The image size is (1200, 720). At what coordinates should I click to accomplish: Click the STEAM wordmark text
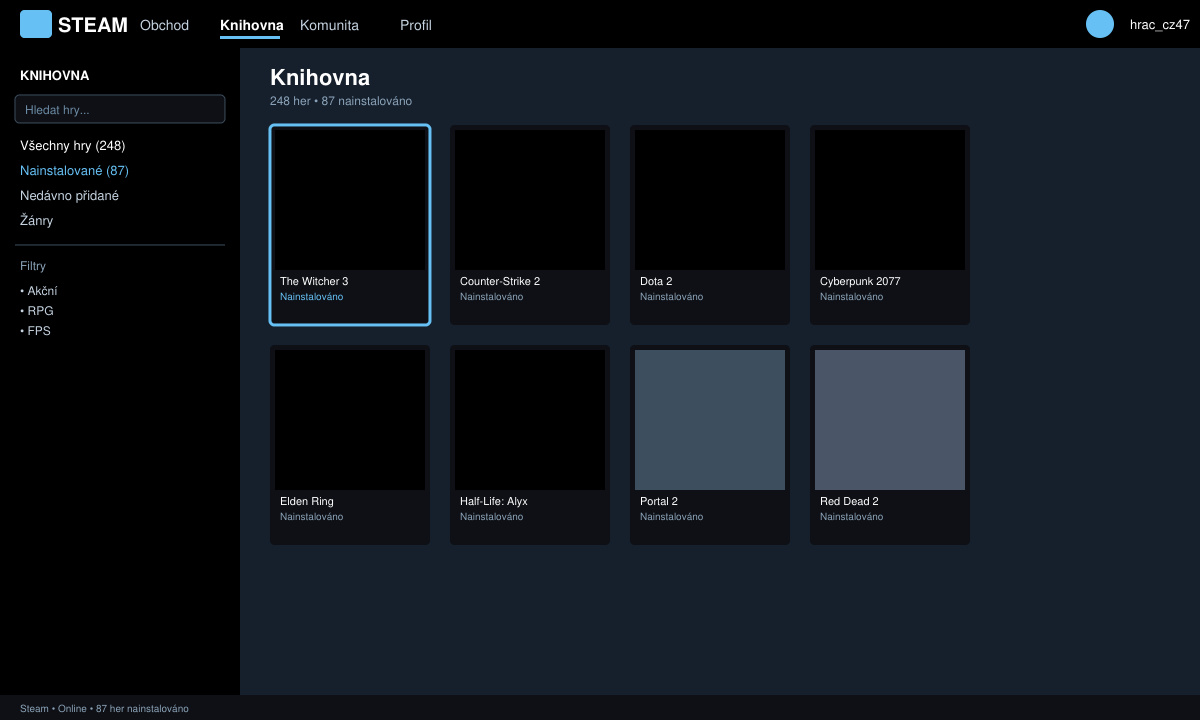pyautogui.click(x=93, y=25)
